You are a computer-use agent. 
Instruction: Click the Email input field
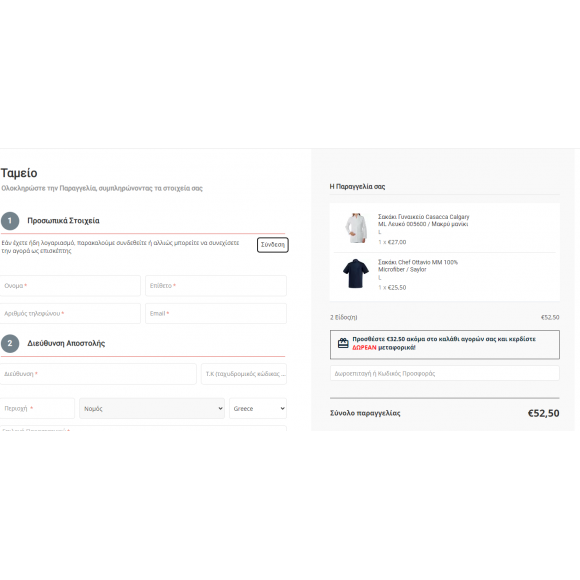216,313
